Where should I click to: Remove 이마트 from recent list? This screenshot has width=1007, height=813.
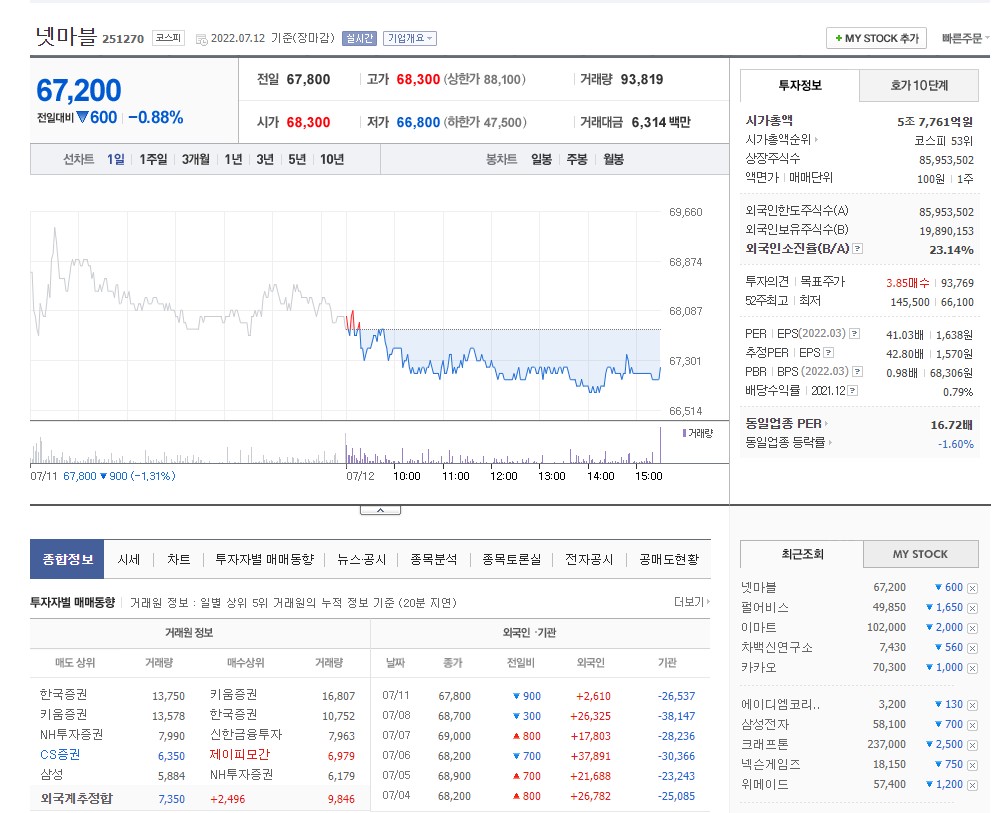(x=972, y=628)
